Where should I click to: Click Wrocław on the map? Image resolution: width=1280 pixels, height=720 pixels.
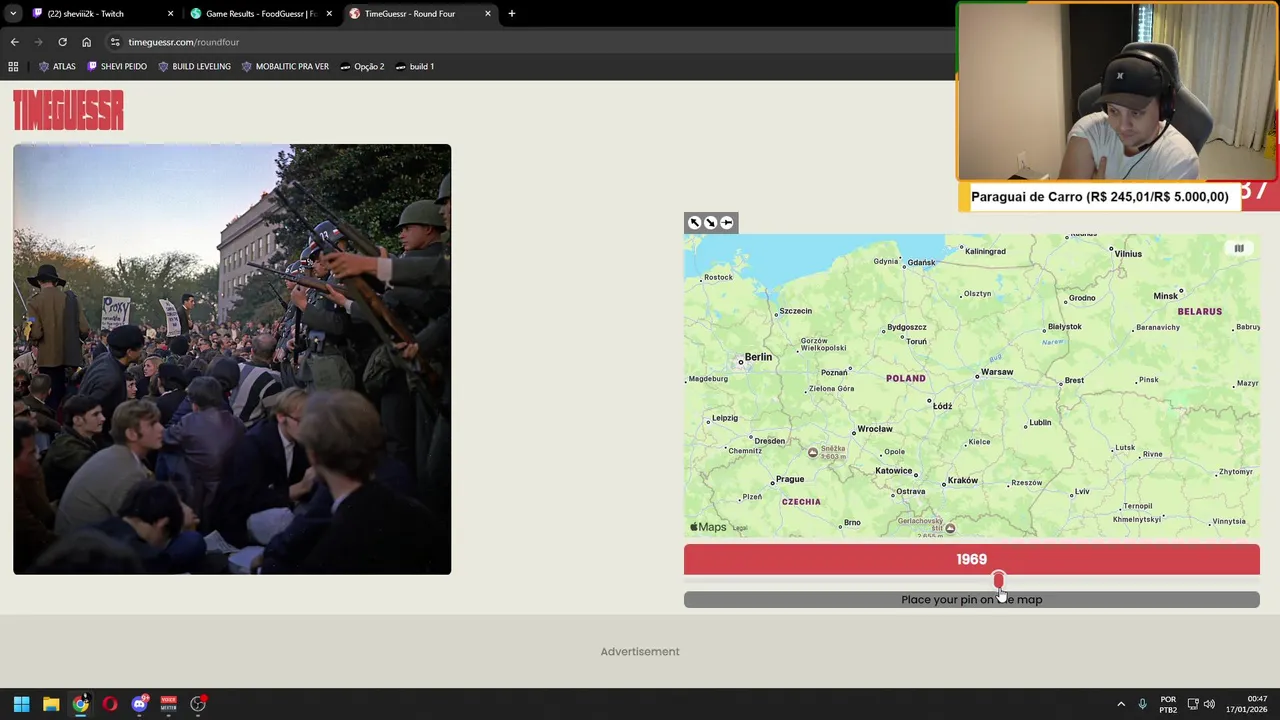[x=874, y=429]
